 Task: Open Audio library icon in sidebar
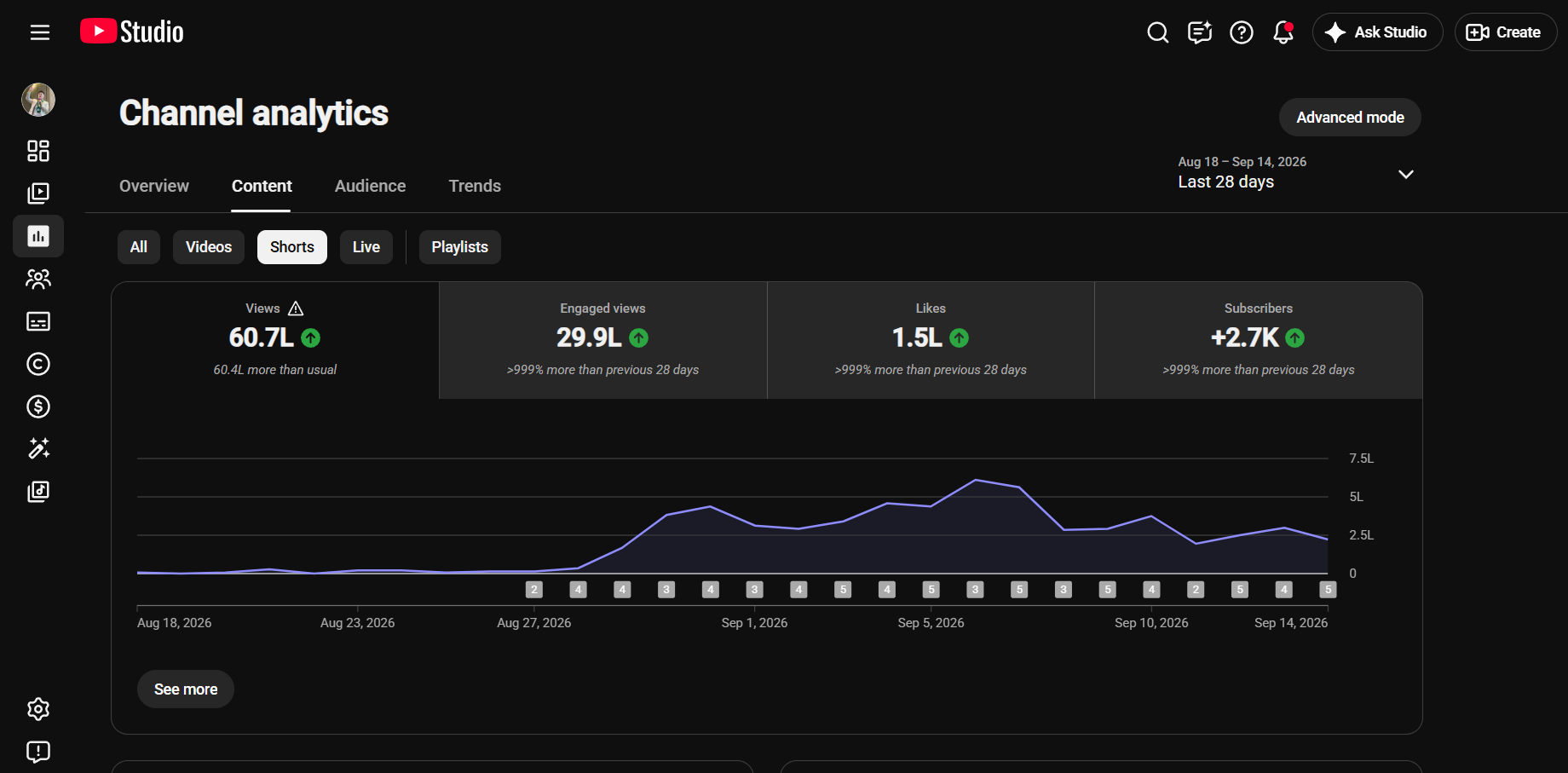38,492
